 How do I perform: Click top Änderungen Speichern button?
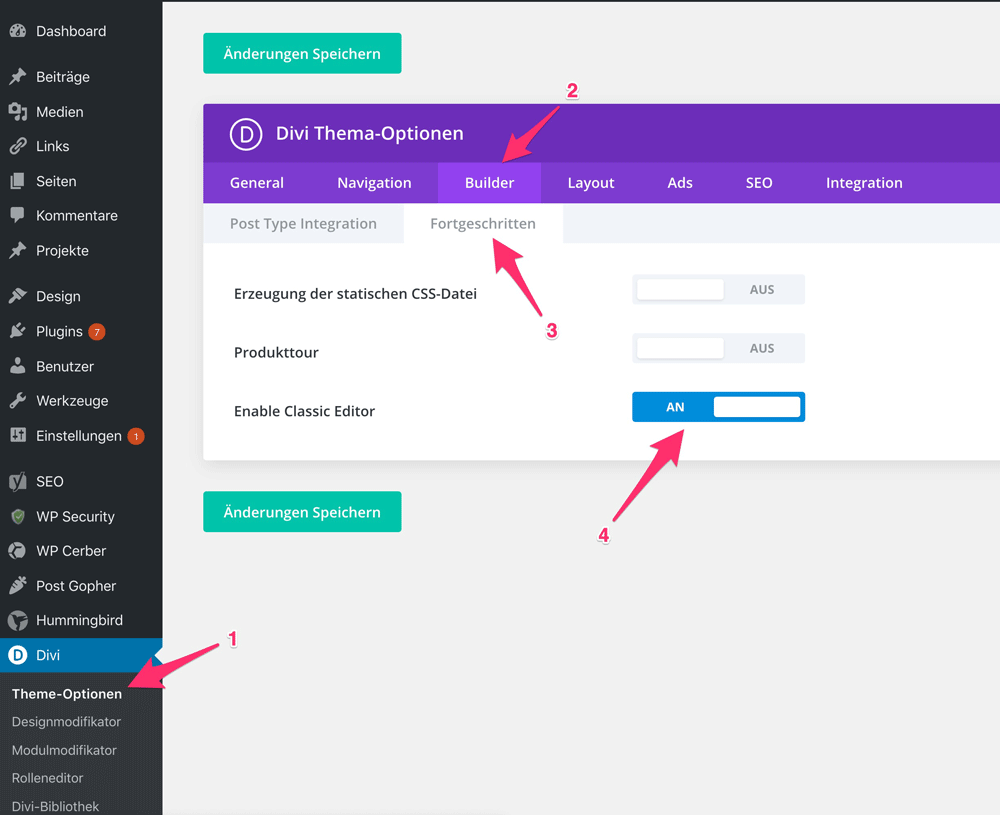click(x=302, y=54)
